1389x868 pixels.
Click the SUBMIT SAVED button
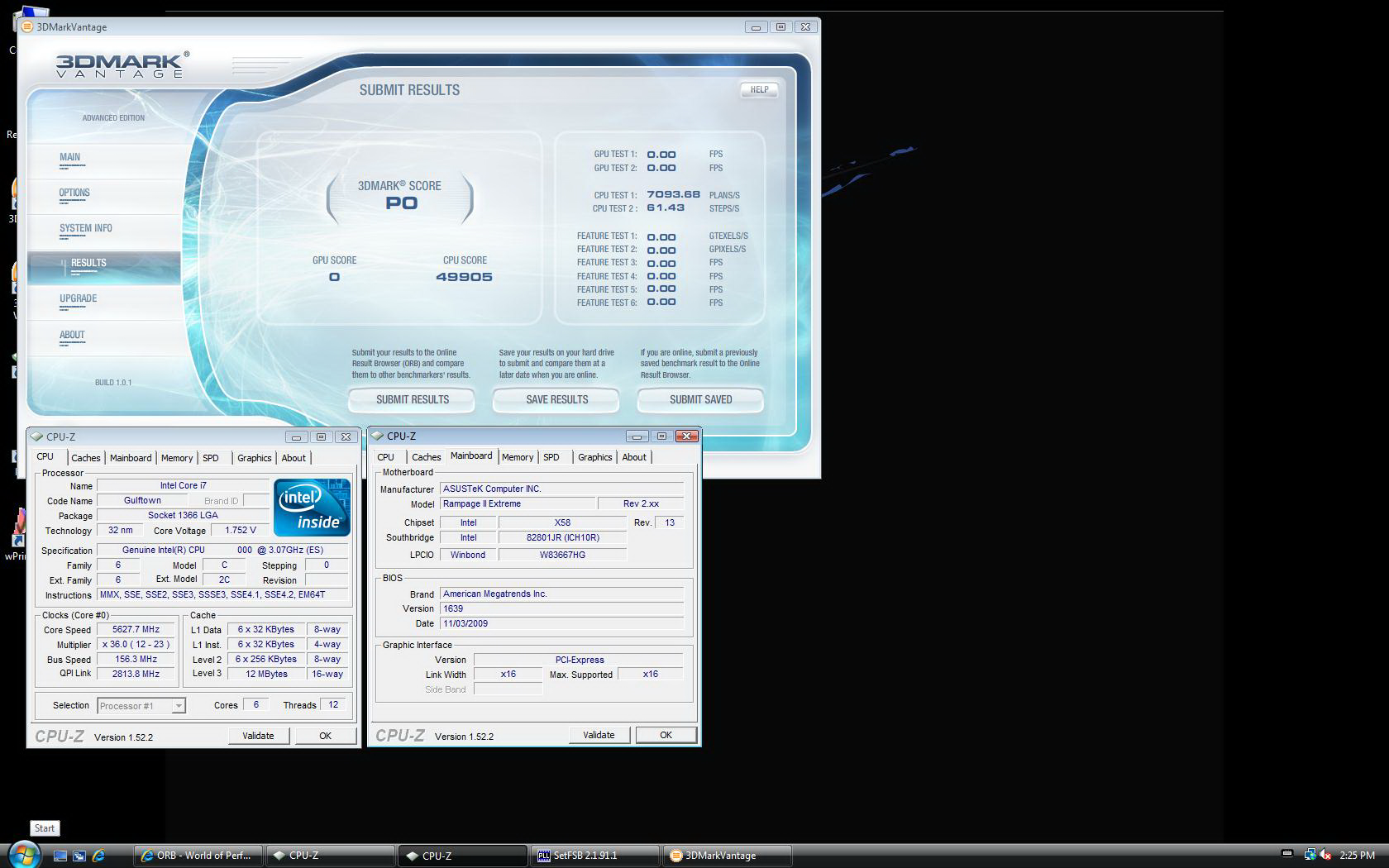coord(700,400)
